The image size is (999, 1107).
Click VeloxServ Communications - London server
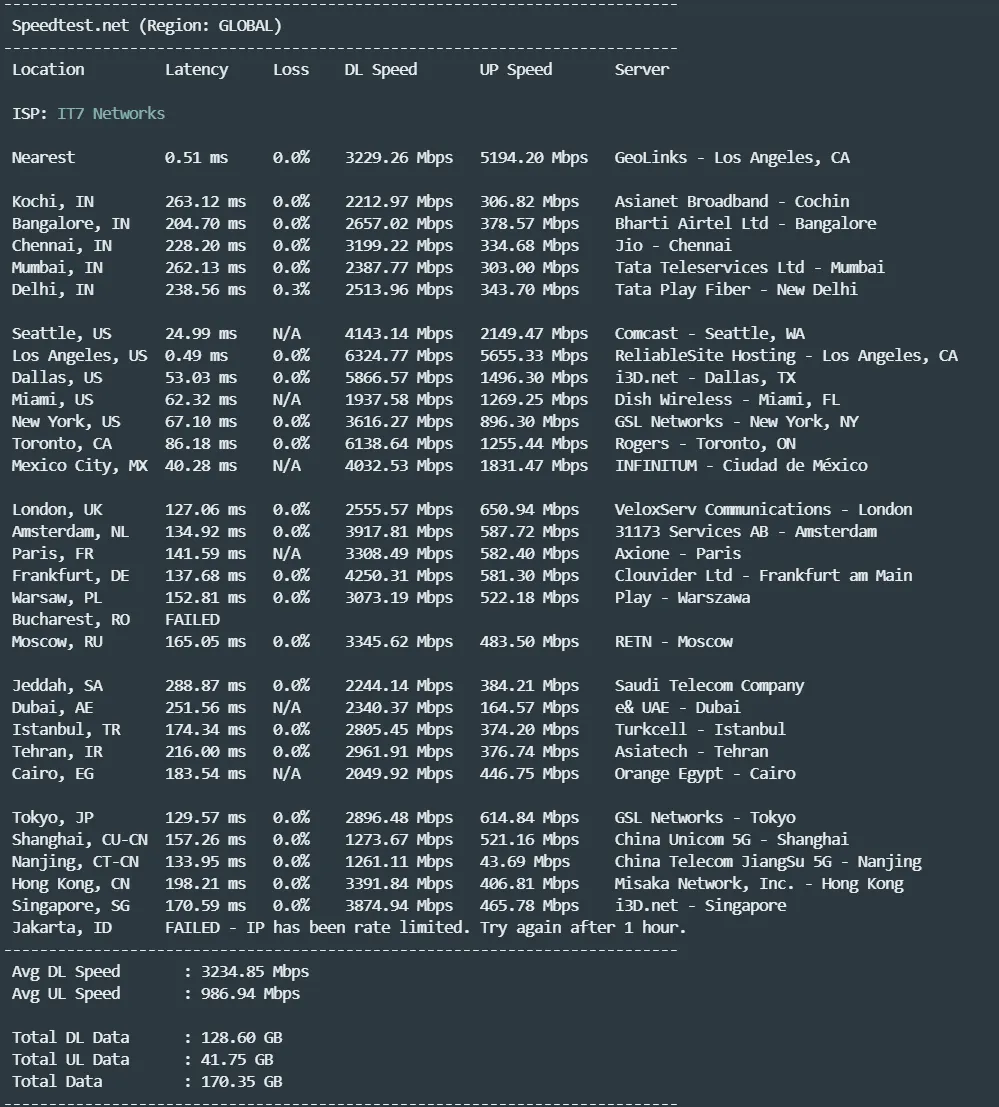click(x=763, y=510)
